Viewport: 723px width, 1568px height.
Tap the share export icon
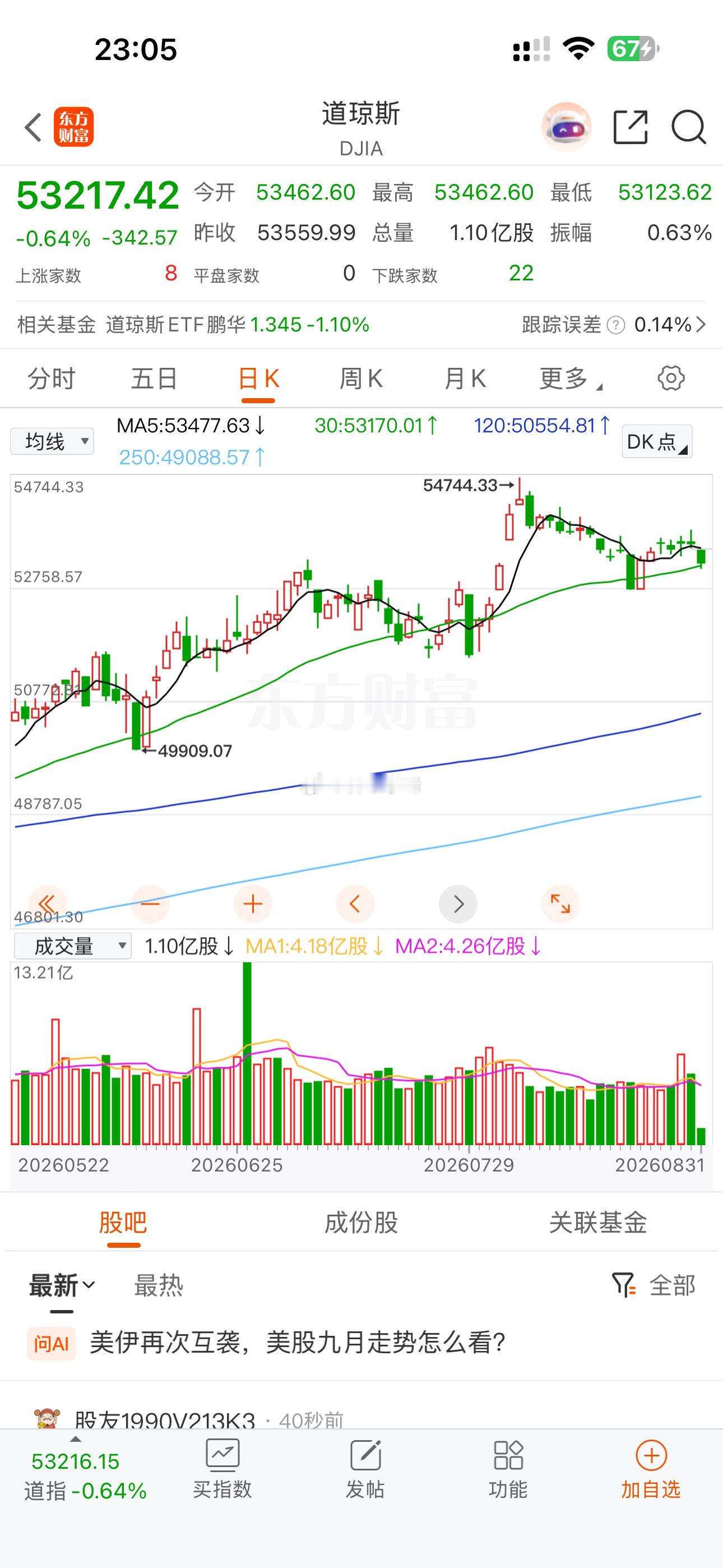coord(631,127)
